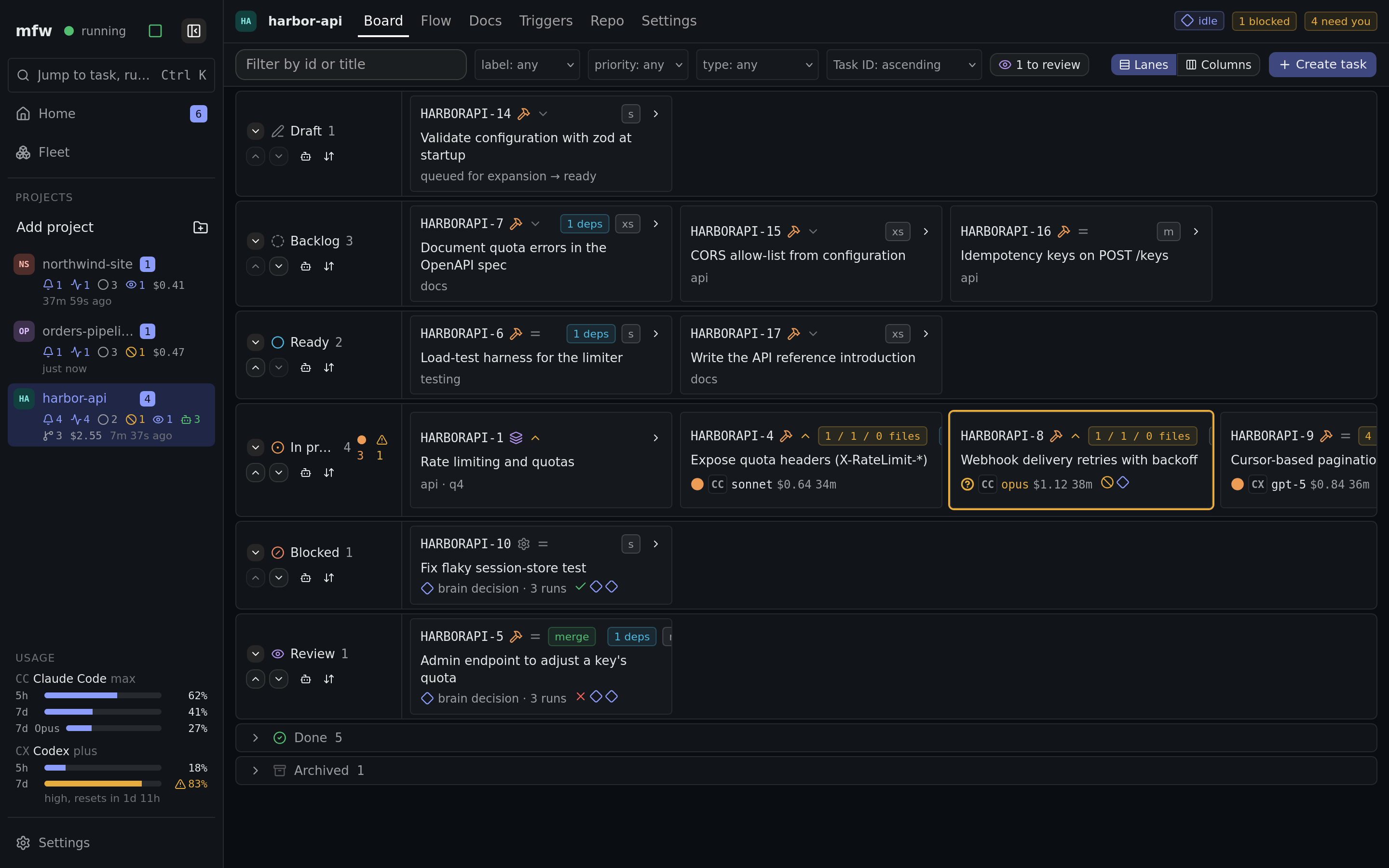Expand the Done lane

tap(256, 738)
